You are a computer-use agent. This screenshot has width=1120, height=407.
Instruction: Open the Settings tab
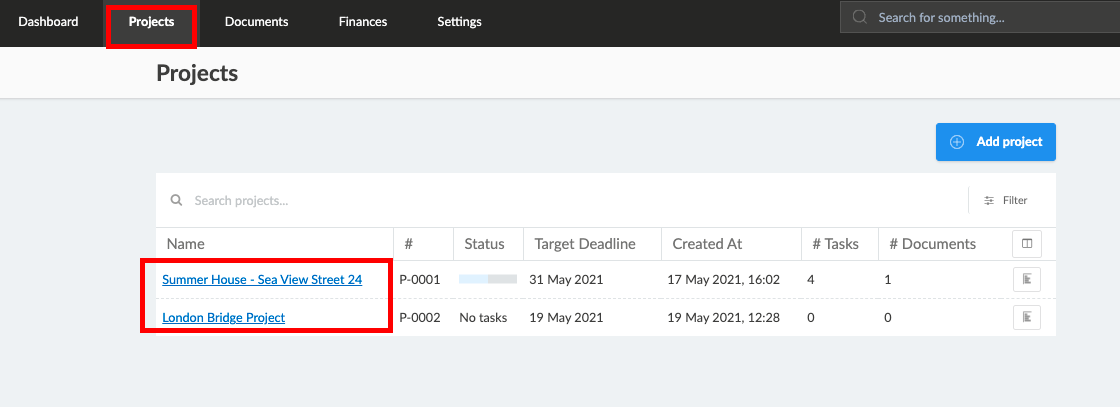(x=459, y=21)
